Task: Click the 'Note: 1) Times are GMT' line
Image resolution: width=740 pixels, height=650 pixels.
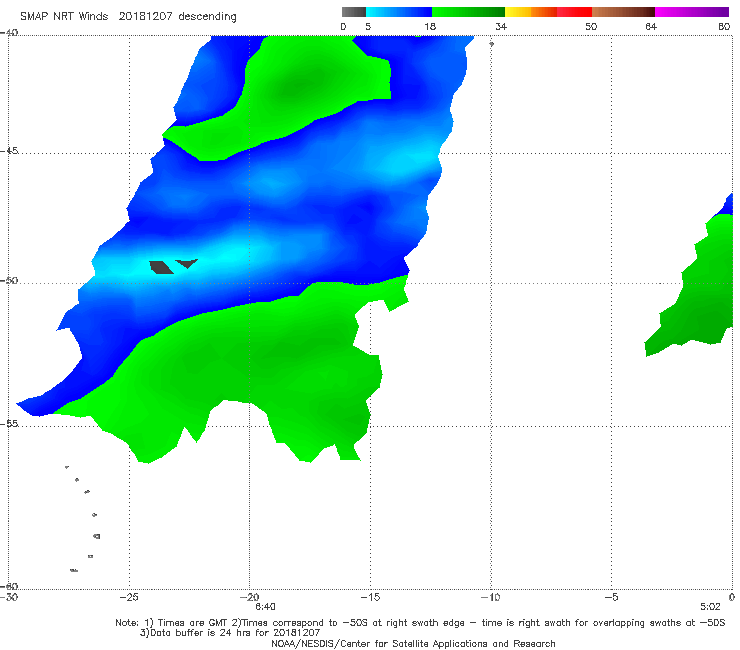Action: tap(420, 623)
